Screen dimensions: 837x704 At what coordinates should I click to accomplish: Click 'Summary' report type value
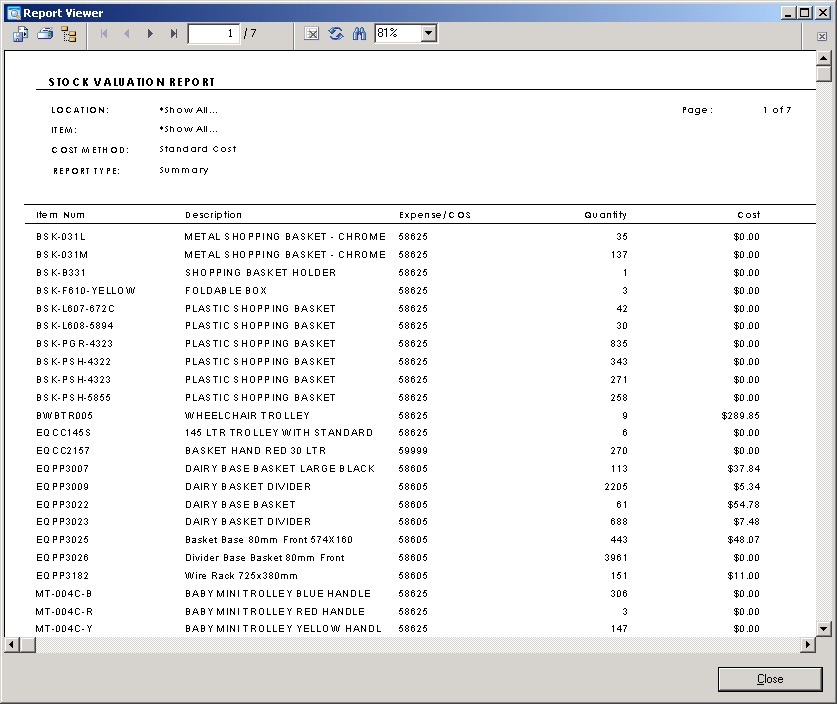tap(184, 170)
